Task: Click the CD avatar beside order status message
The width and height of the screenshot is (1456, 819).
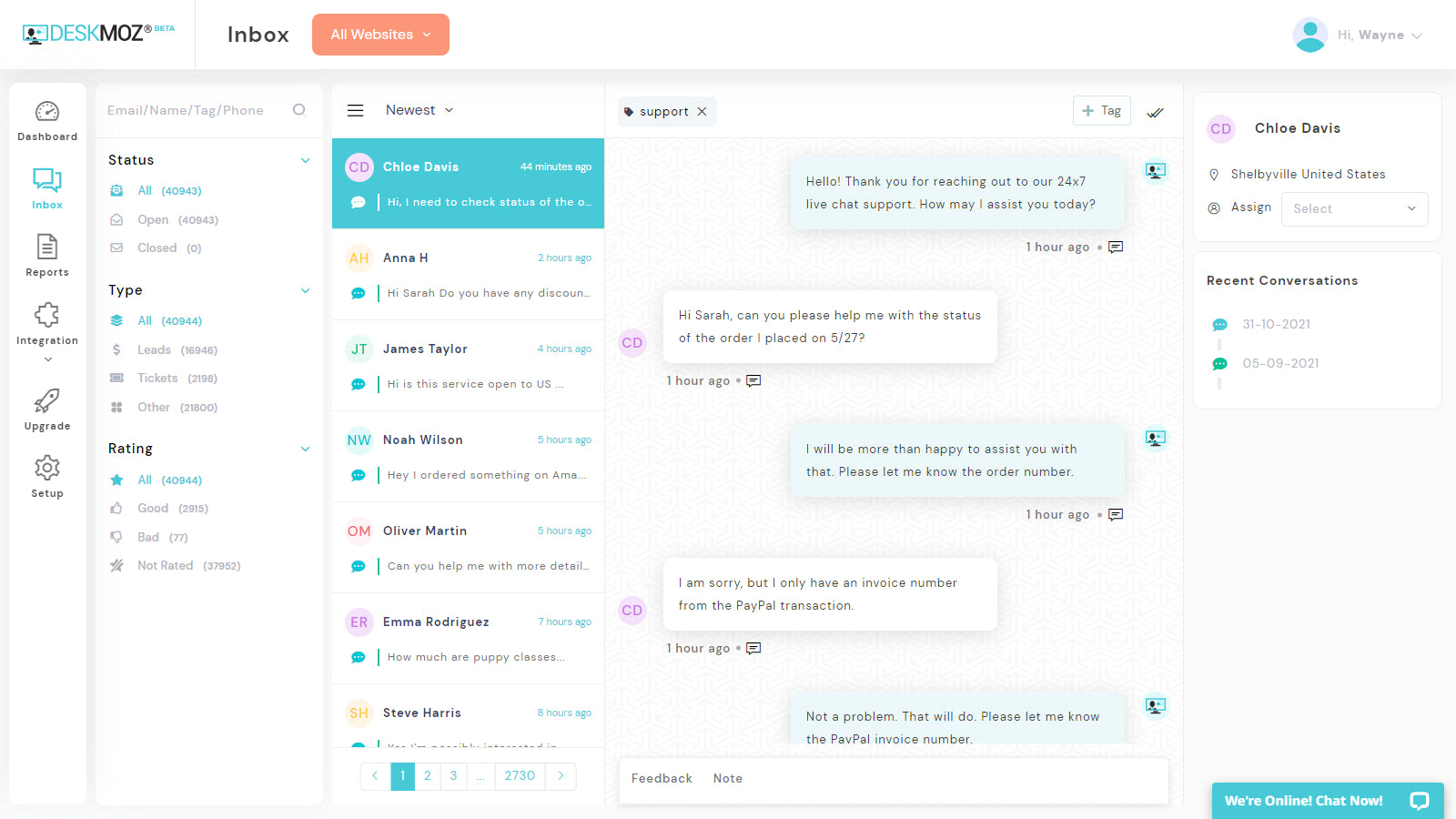Action: (632, 343)
